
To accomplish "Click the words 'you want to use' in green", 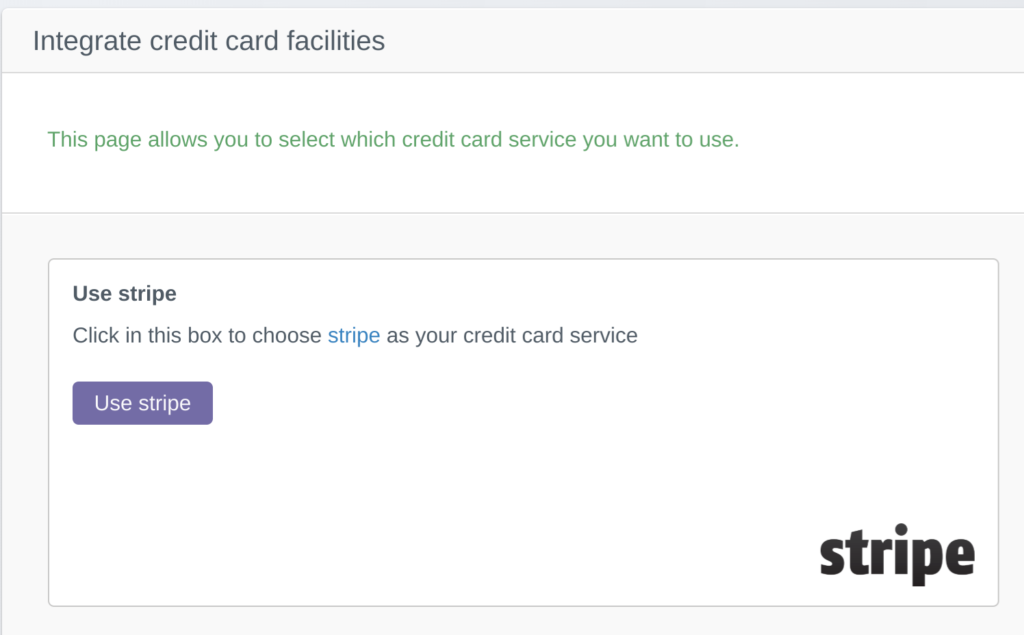I will tap(657, 140).
